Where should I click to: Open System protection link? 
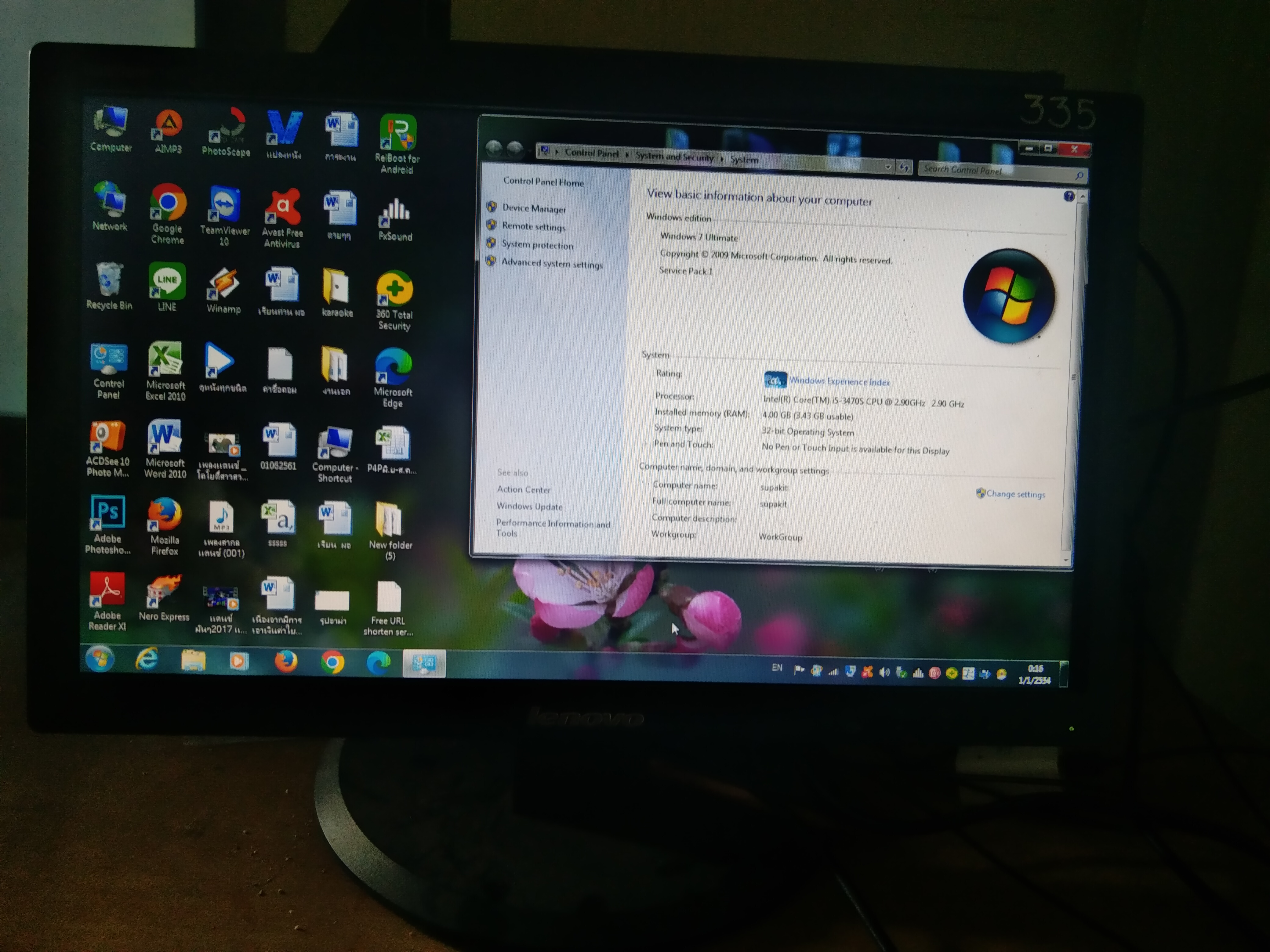[x=537, y=245]
